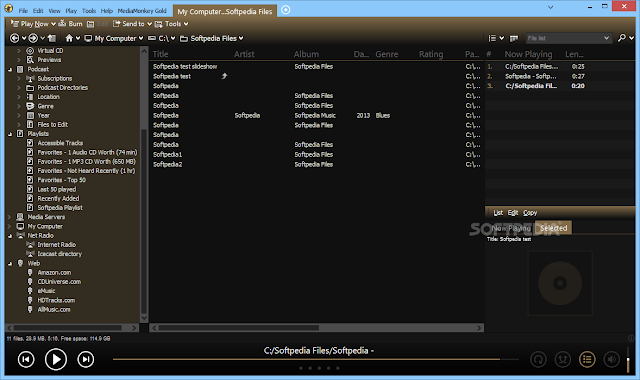Viewport: 640px width, 380px height.
Task: Open the Burn toolbar option
Action: [x=71, y=24]
